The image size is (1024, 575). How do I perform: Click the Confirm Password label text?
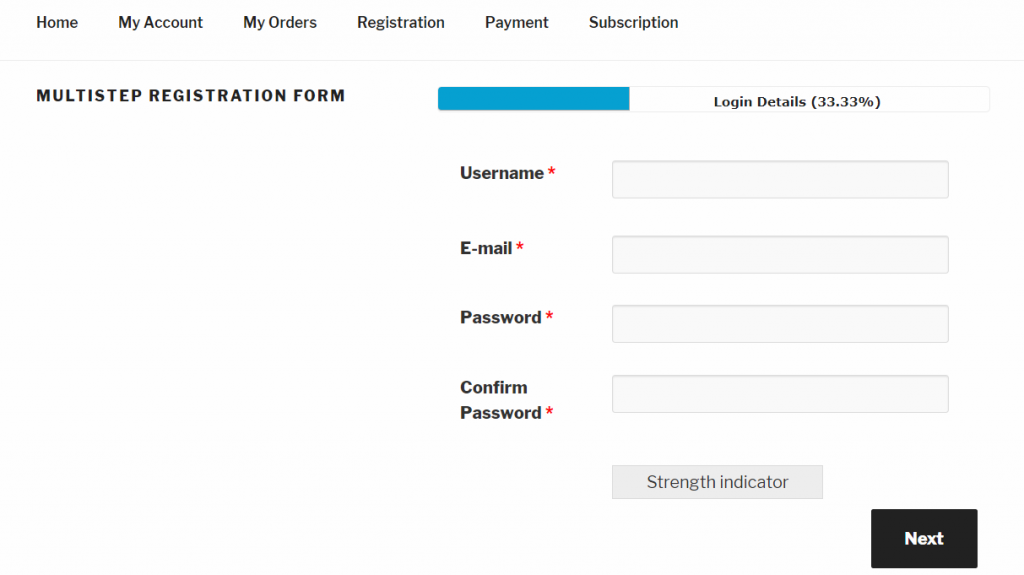501,400
